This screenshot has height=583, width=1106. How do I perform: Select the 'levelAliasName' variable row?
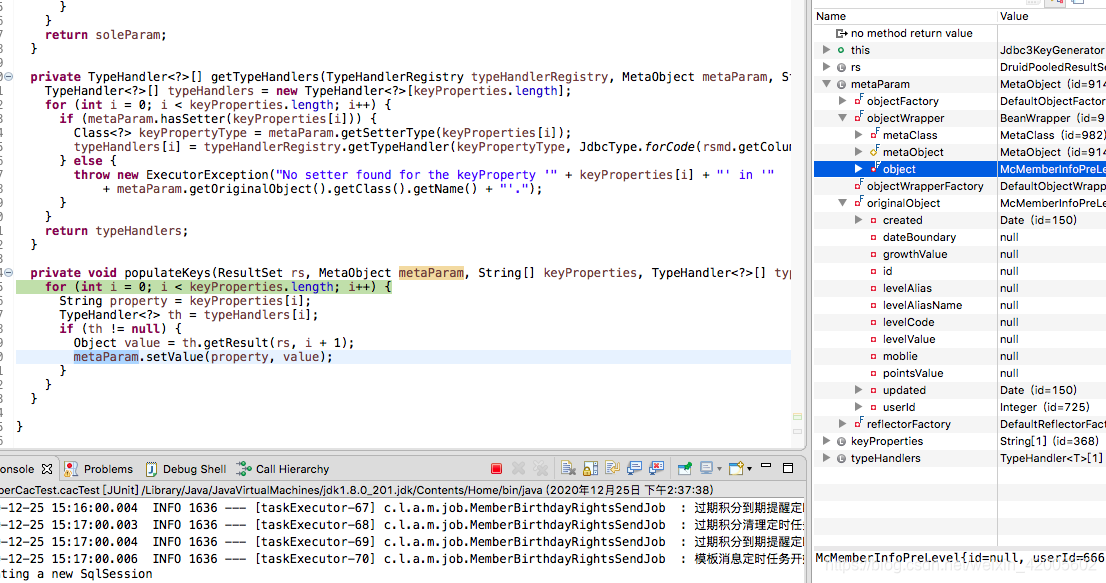pyautogui.click(x=959, y=305)
